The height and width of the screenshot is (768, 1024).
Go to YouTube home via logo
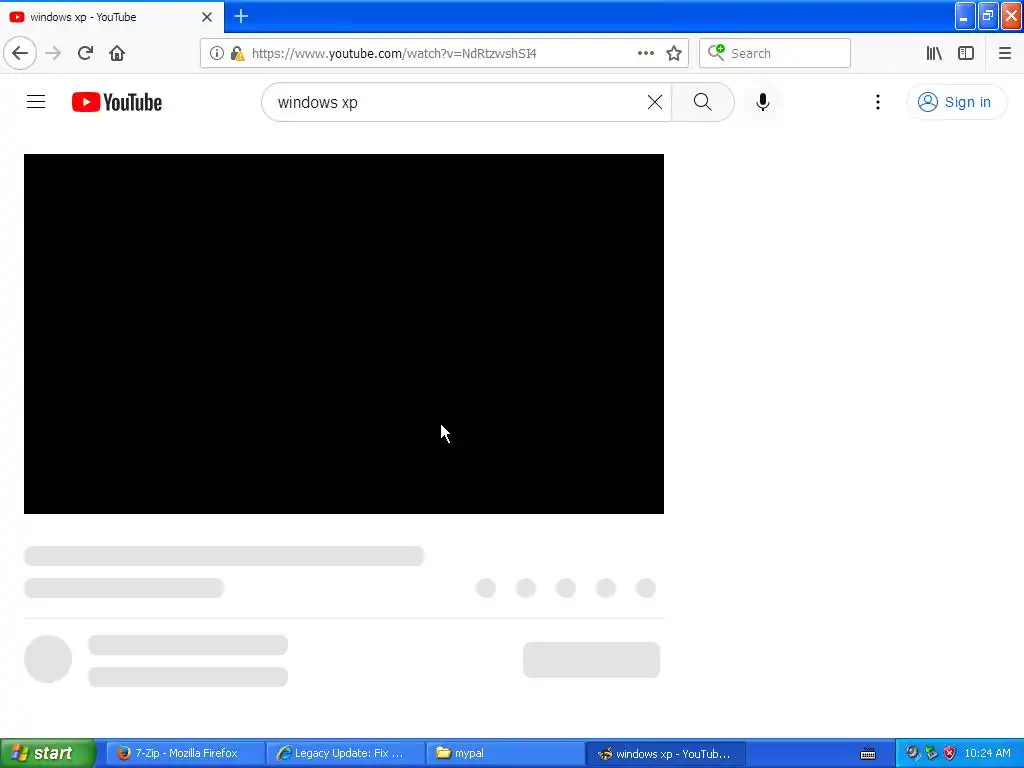[x=117, y=102]
